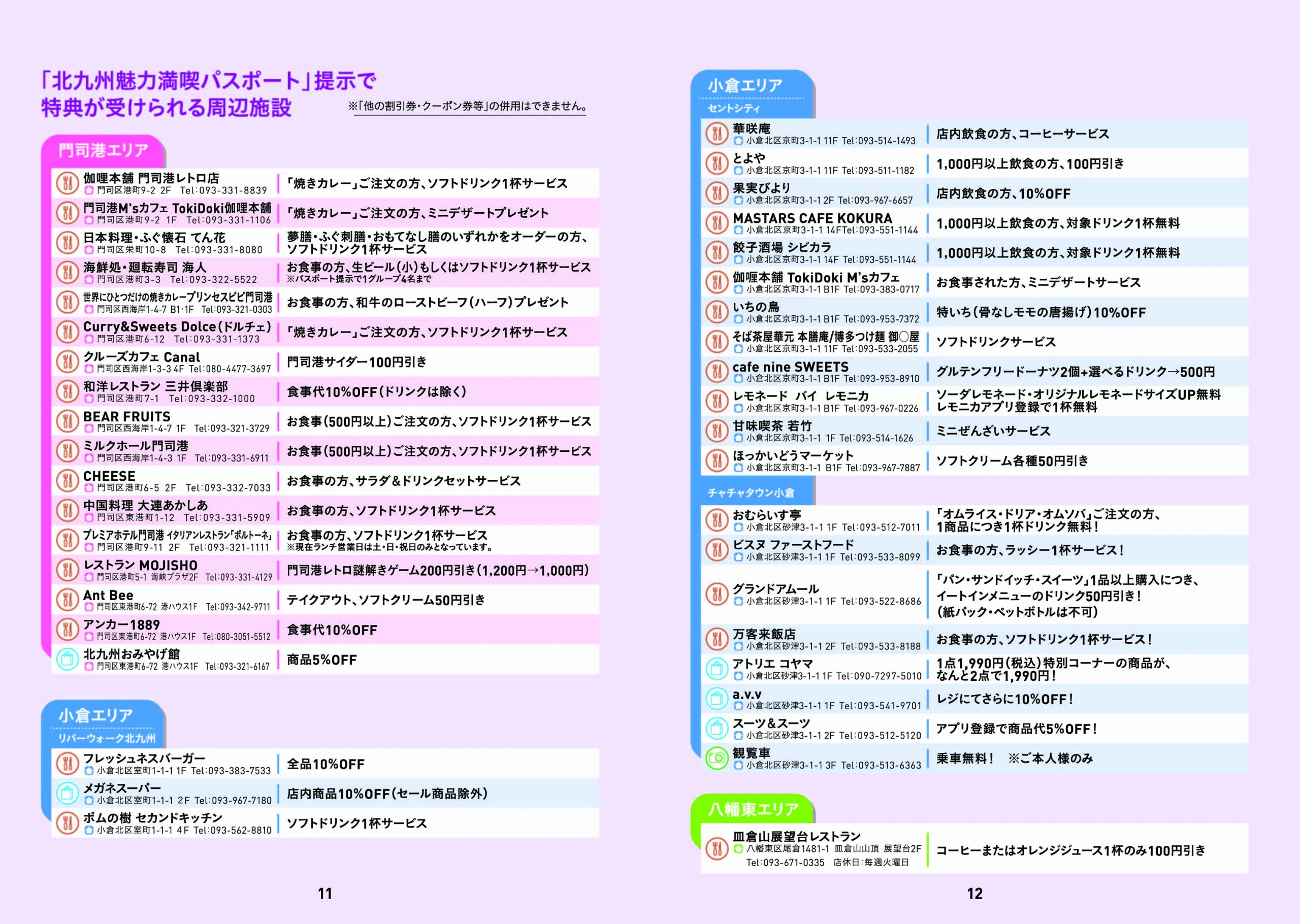Image resolution: width=1300 pixels, height=924 pixels.
Task: Click the restaurant icon beside 伽哩本舗 門司港レトロ店
Action: point(67,183)
